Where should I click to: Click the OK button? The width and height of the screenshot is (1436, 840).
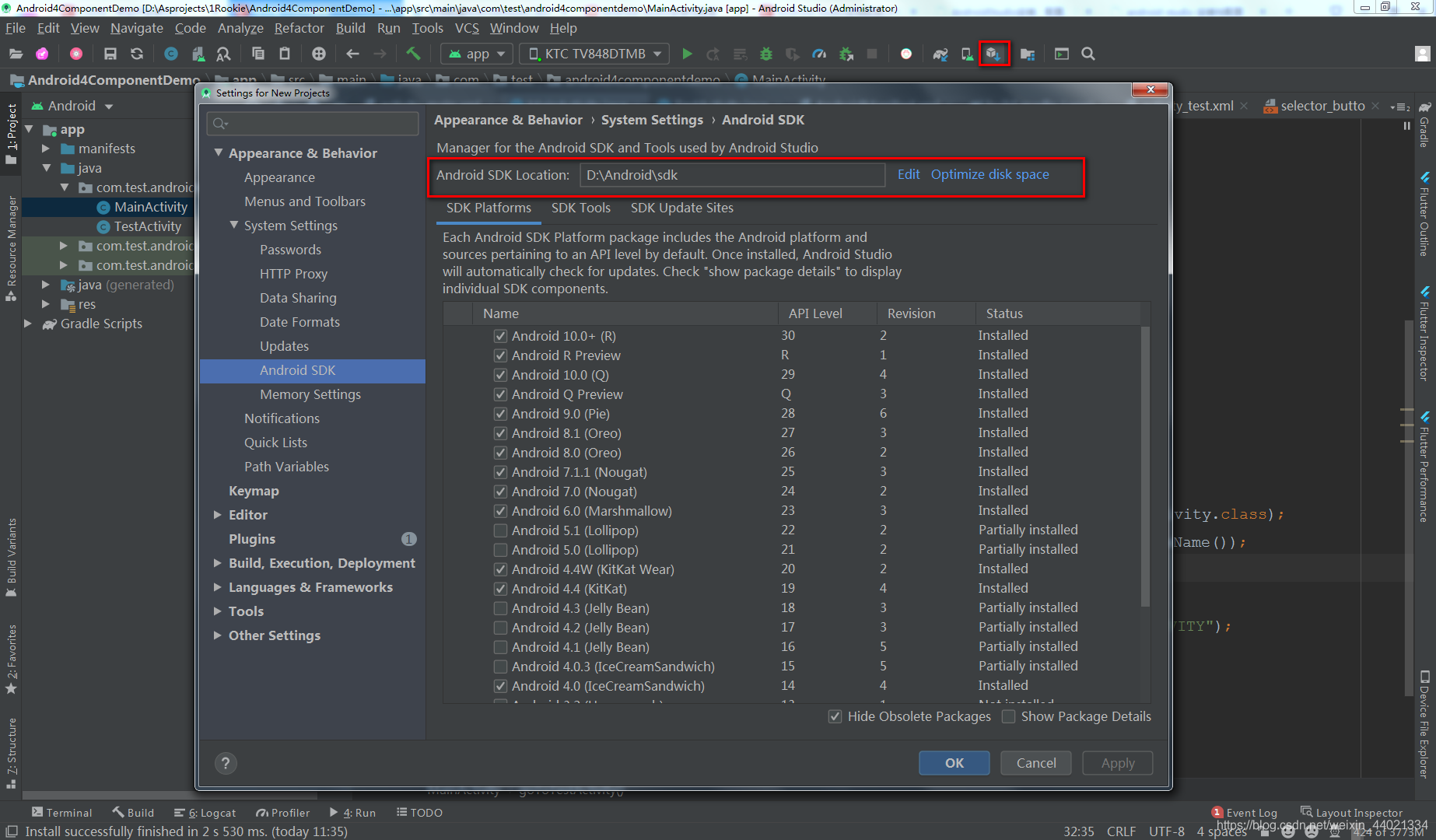(x=954, y=763)
